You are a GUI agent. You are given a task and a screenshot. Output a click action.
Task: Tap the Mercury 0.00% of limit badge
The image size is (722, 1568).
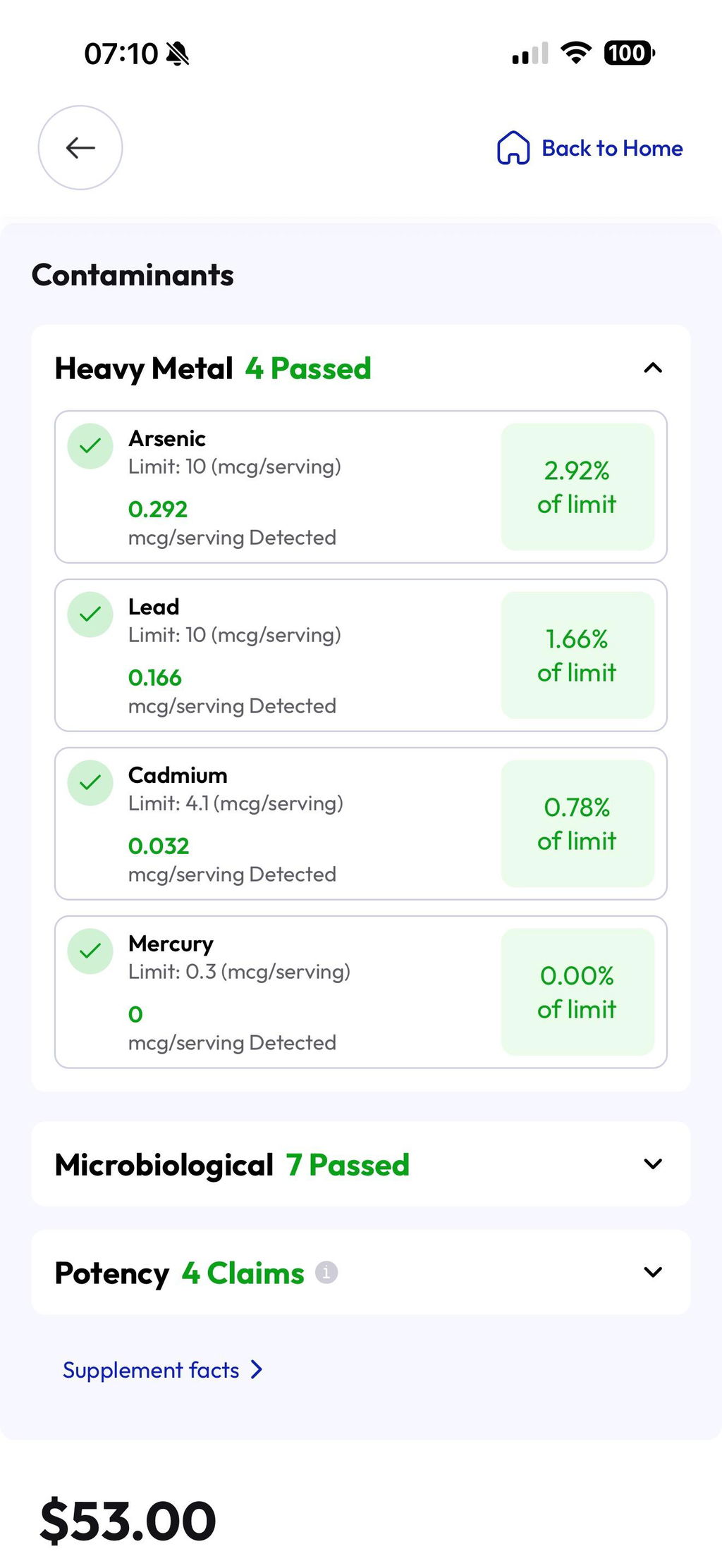click(x=577, y=992)
